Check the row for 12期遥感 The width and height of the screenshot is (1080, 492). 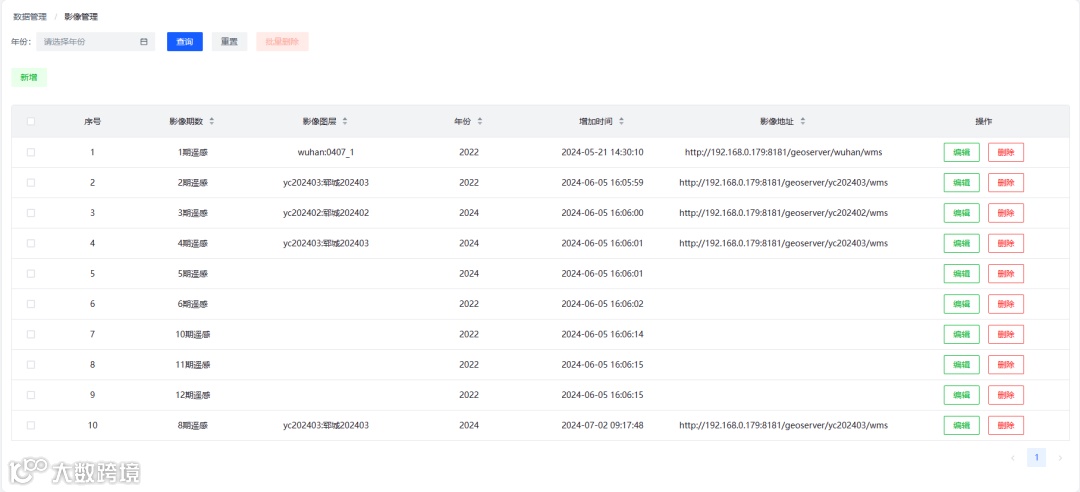[x=31, y=395]
